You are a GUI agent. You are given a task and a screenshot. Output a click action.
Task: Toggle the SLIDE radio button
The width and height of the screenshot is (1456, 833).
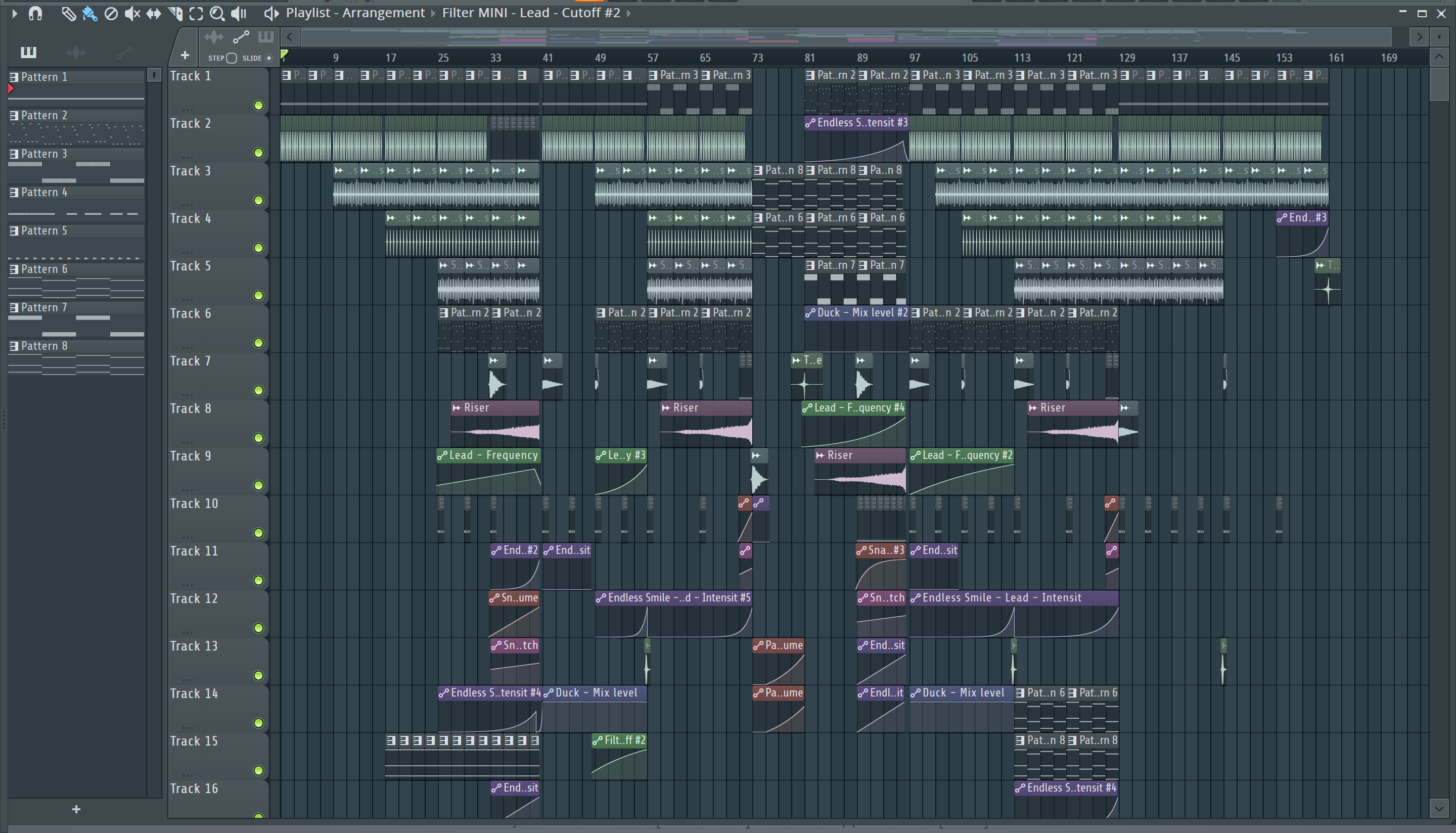(269, 58)
